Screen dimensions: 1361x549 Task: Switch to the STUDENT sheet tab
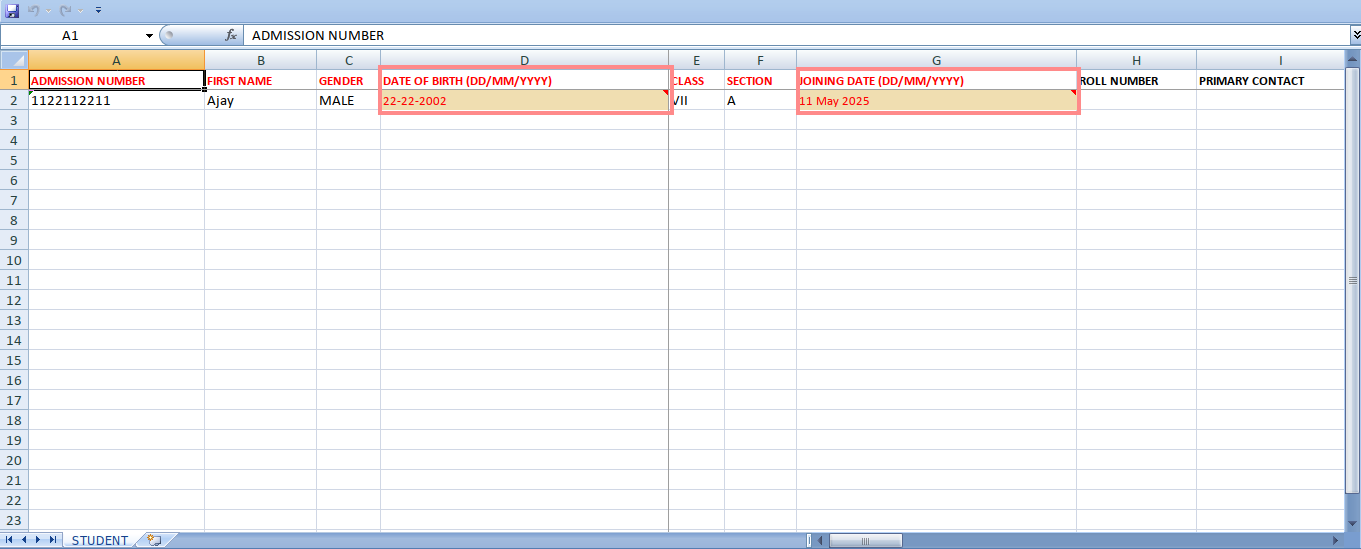coord(100,540)
